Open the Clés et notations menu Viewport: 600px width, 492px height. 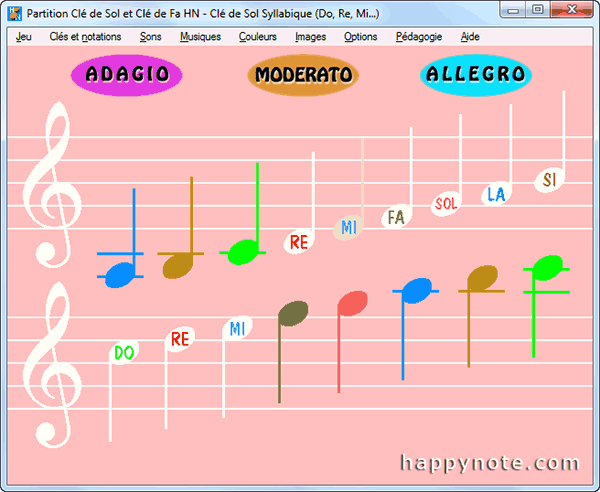point(85,37)
